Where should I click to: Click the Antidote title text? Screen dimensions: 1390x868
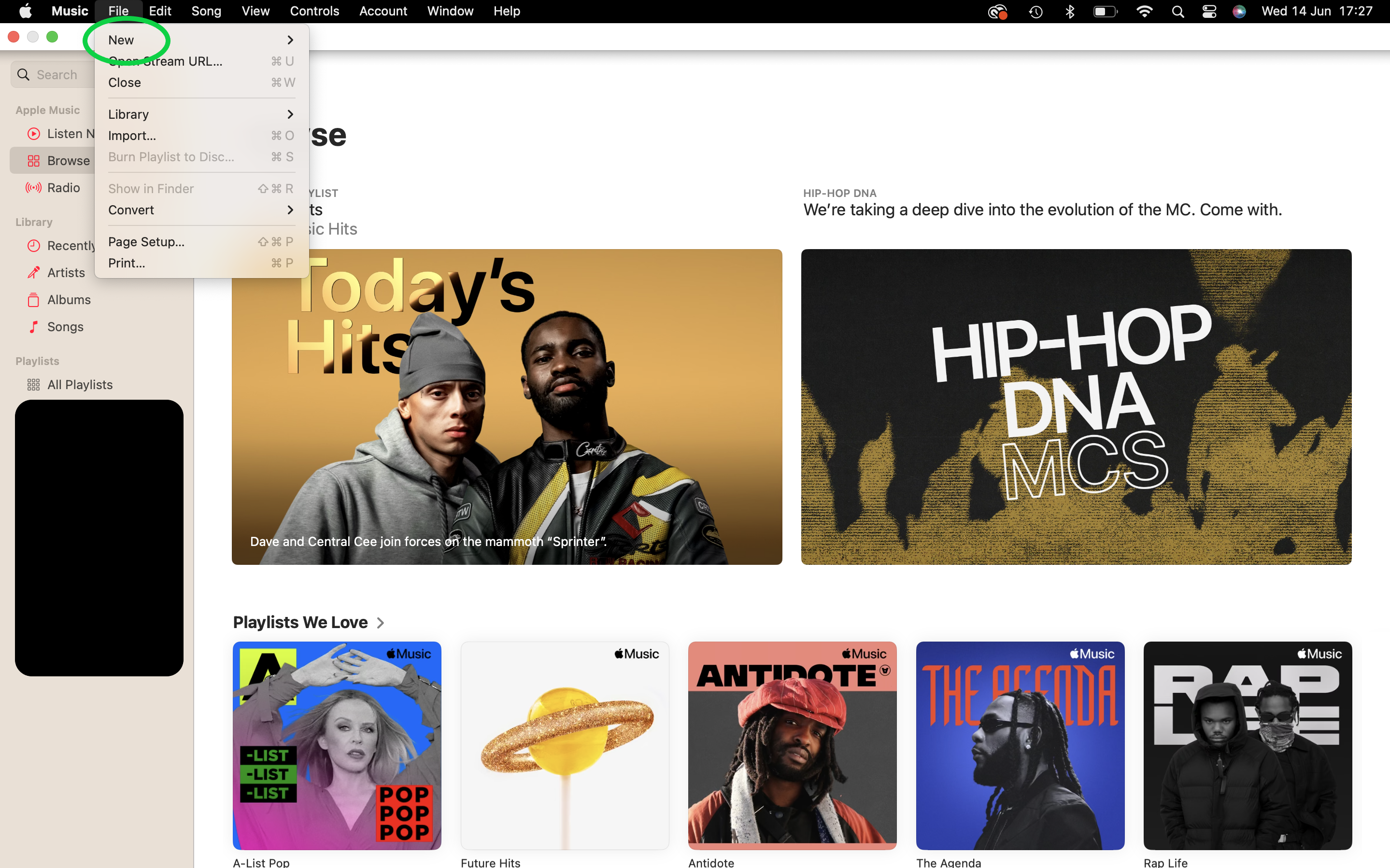[x=711, y=862]
